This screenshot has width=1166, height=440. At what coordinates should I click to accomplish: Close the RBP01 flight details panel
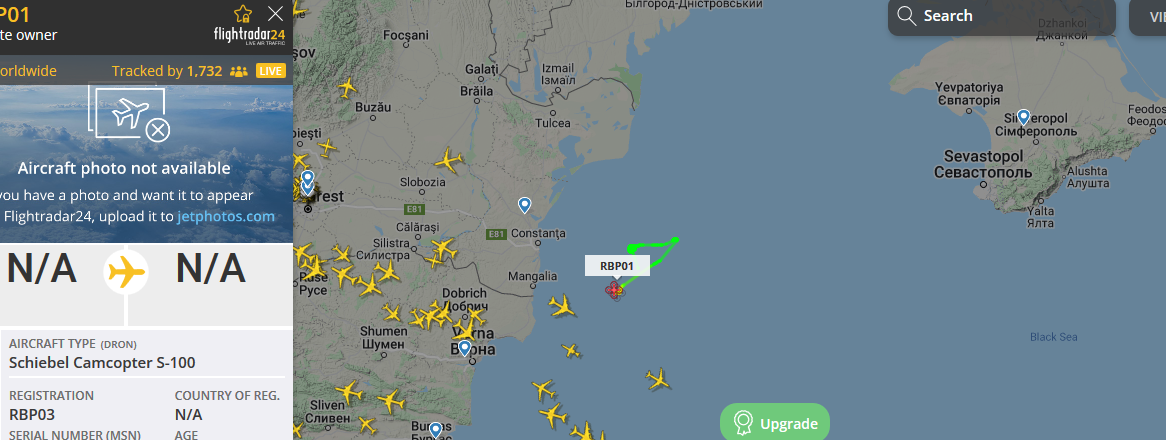coord(275,13)
